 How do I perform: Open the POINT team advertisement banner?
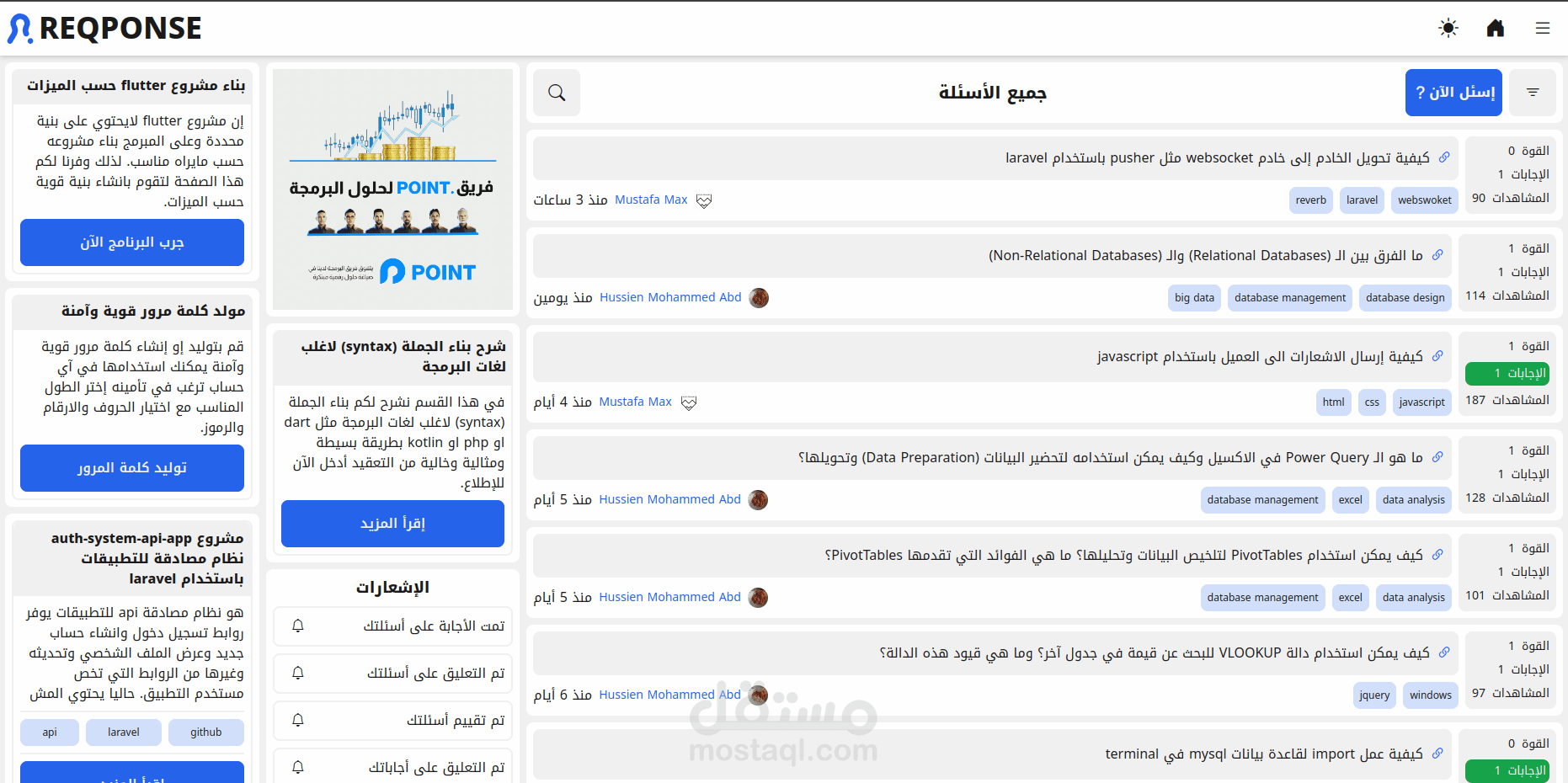(392, 189)
